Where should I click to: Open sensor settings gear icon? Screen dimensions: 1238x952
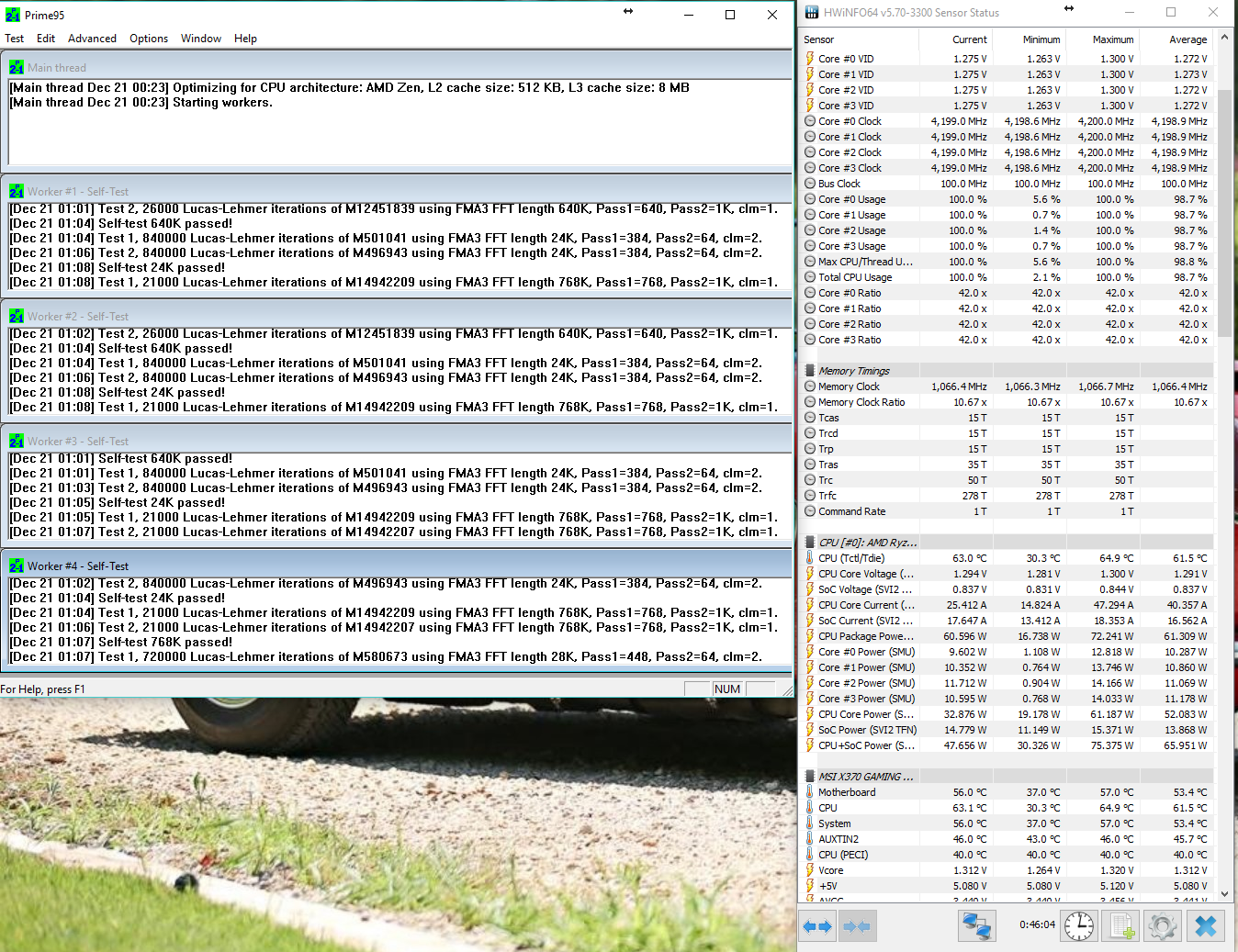[1163, 926]
